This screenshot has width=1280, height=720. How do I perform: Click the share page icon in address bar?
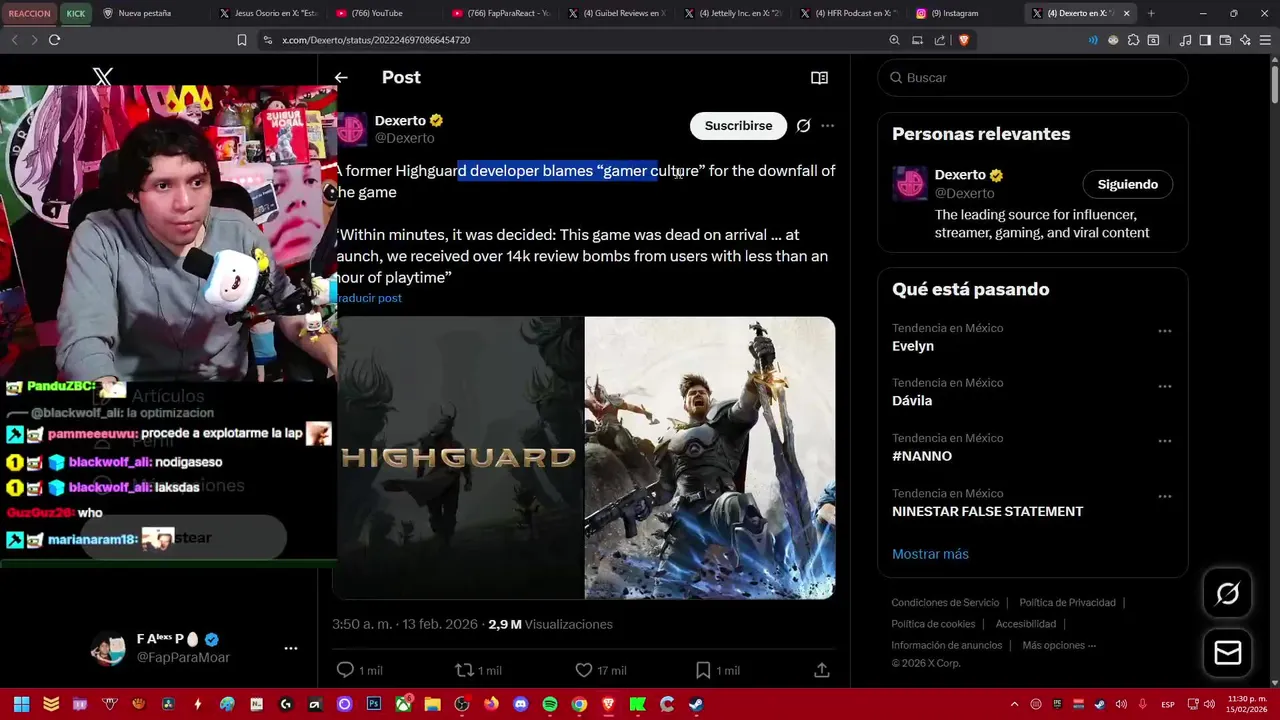point(940,40)
